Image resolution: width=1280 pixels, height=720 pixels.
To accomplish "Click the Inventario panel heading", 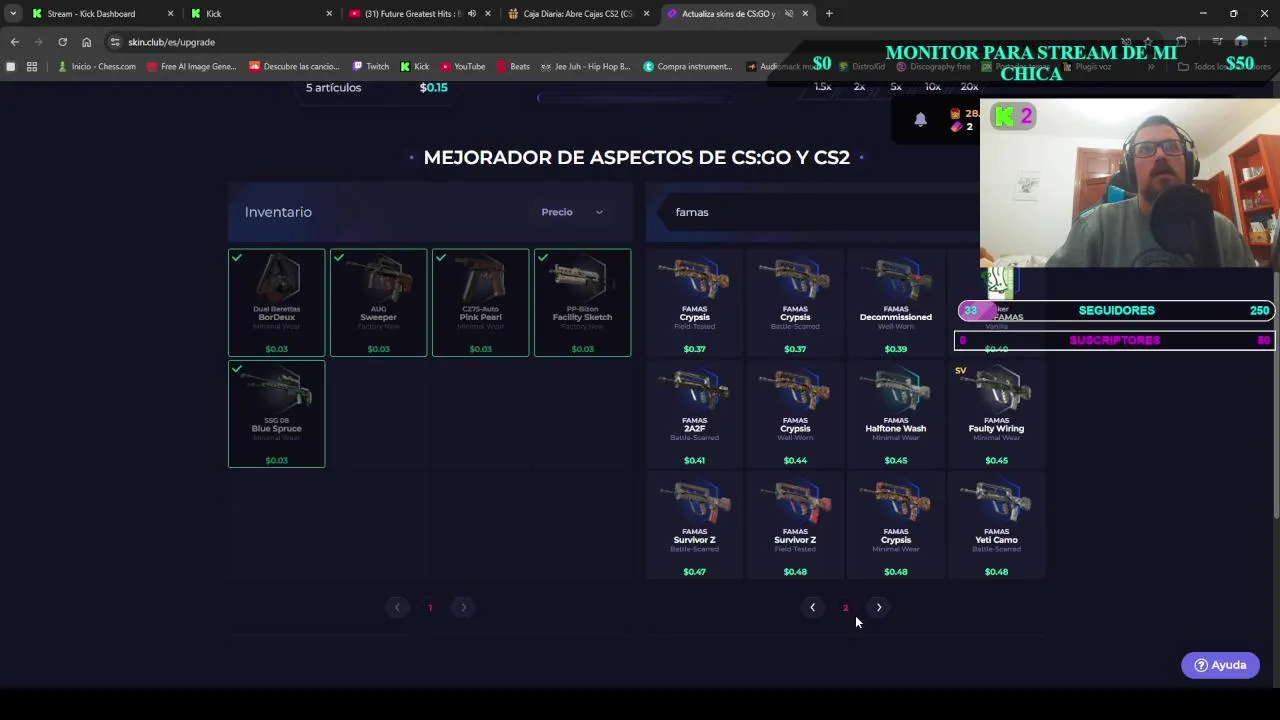I will (x=278, y=212).
